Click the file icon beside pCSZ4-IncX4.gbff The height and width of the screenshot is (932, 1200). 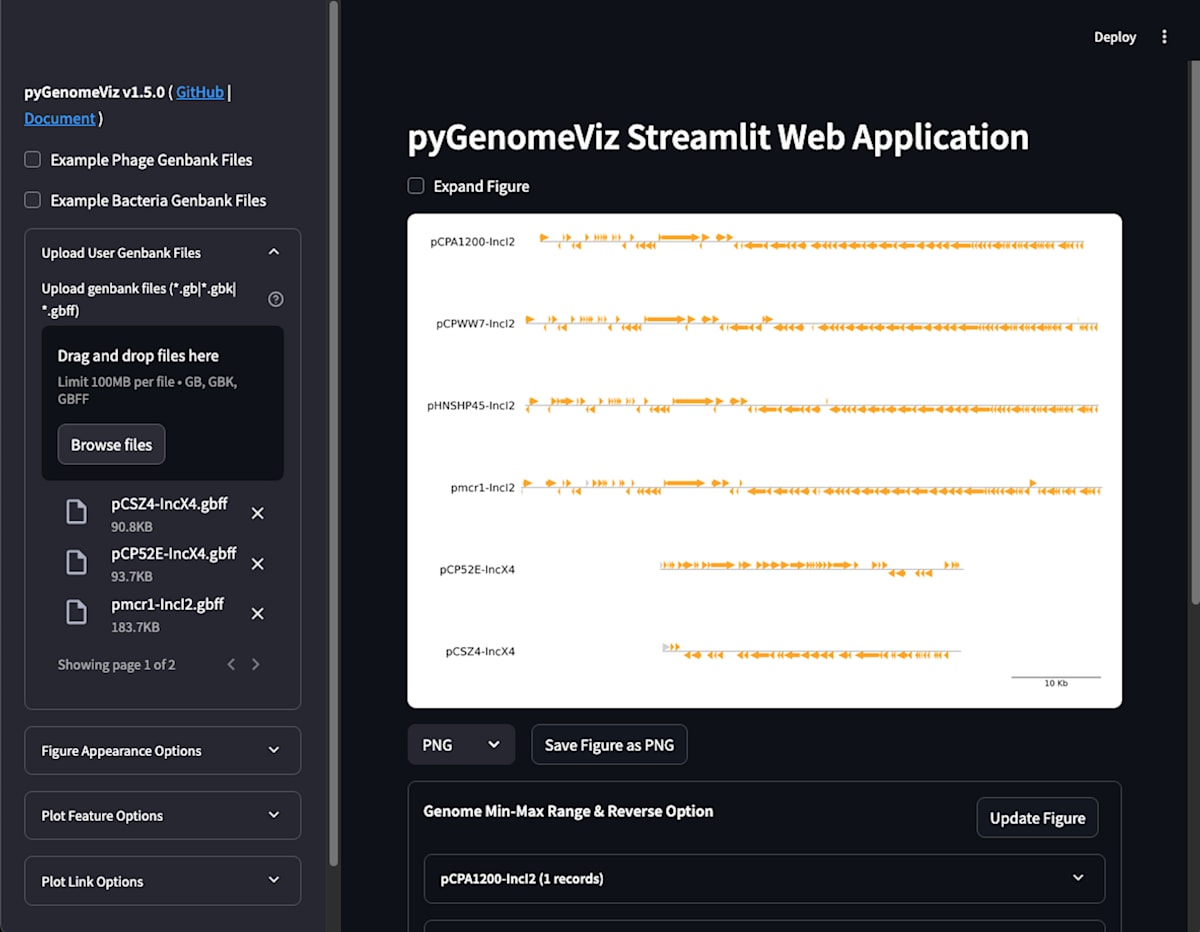tap(76, 512)
